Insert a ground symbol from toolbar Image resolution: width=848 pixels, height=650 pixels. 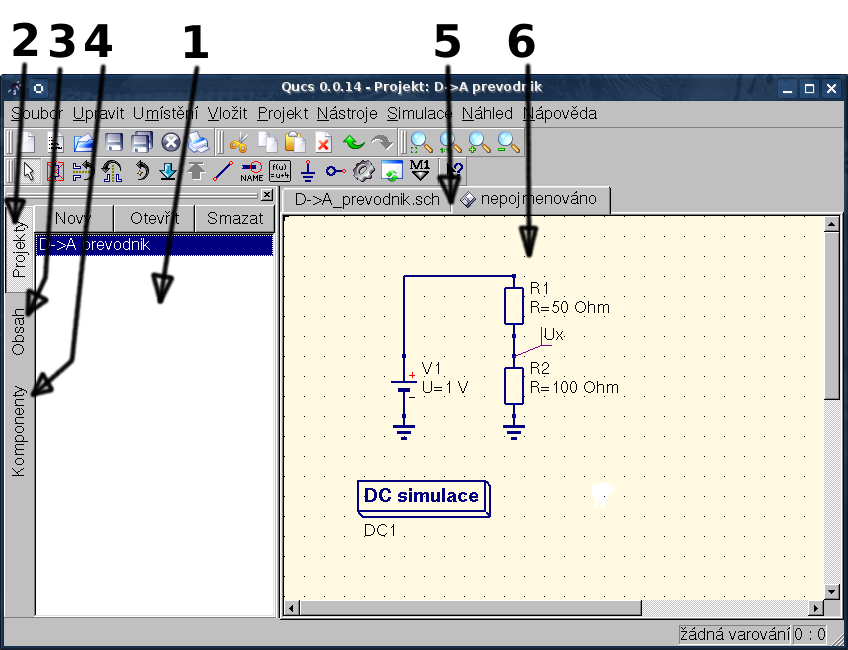click(x=308, y=170)
